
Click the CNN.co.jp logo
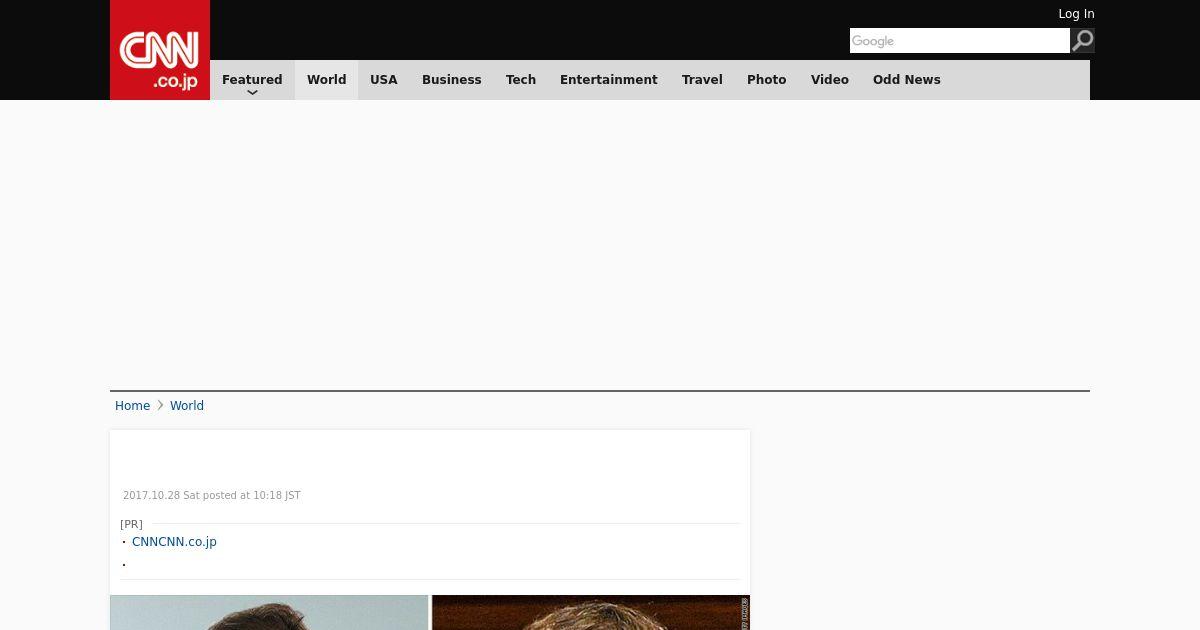click(160, 50)
